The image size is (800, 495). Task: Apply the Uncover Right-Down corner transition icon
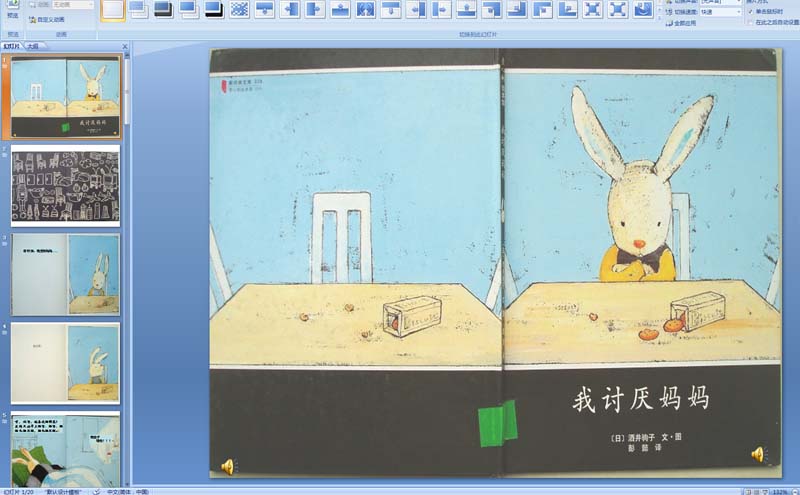(x=542, y=9)
